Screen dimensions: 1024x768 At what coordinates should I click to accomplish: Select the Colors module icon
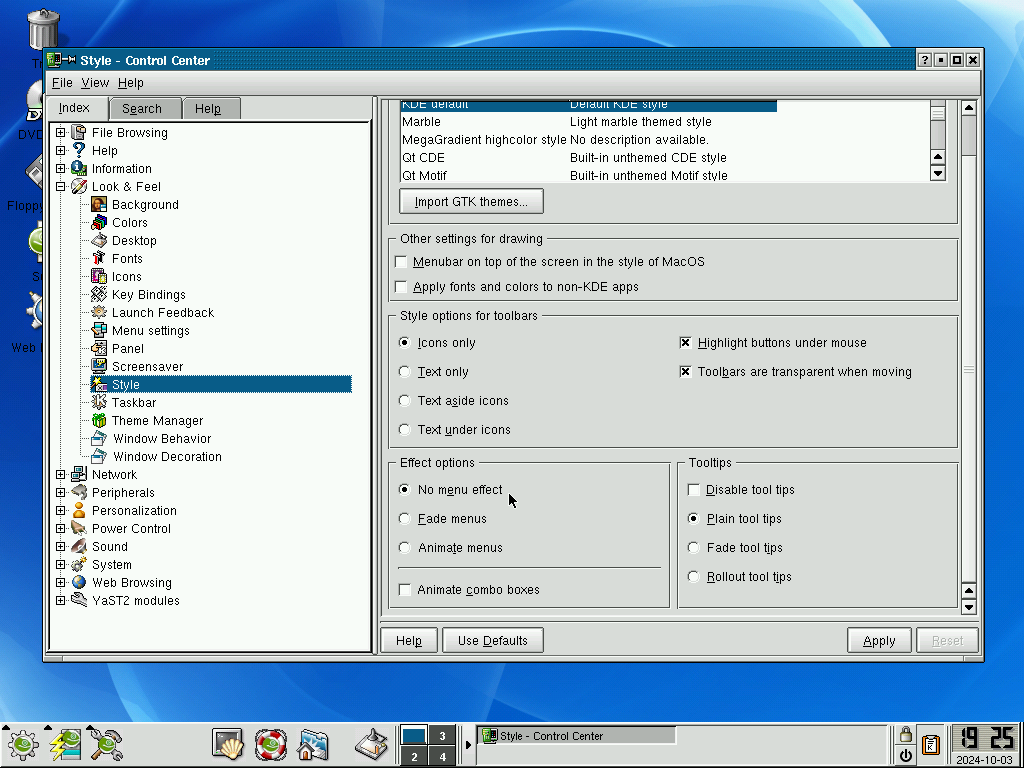click(99, 223)
